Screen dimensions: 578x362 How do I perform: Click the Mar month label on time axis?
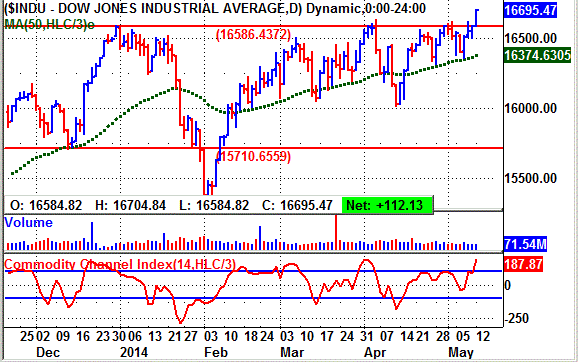point(292,352)
